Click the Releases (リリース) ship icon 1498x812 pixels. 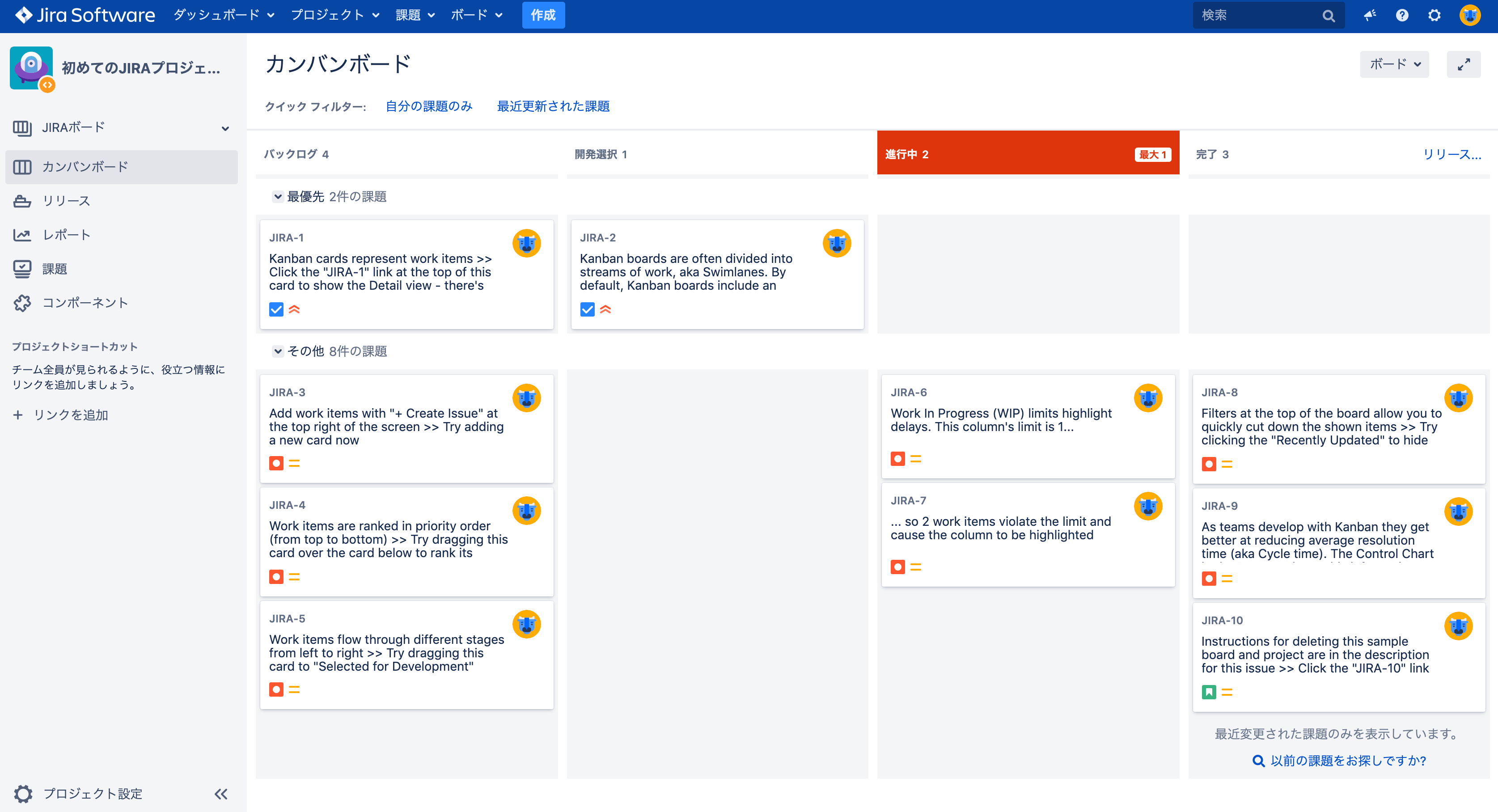click(x=22, y=201)
